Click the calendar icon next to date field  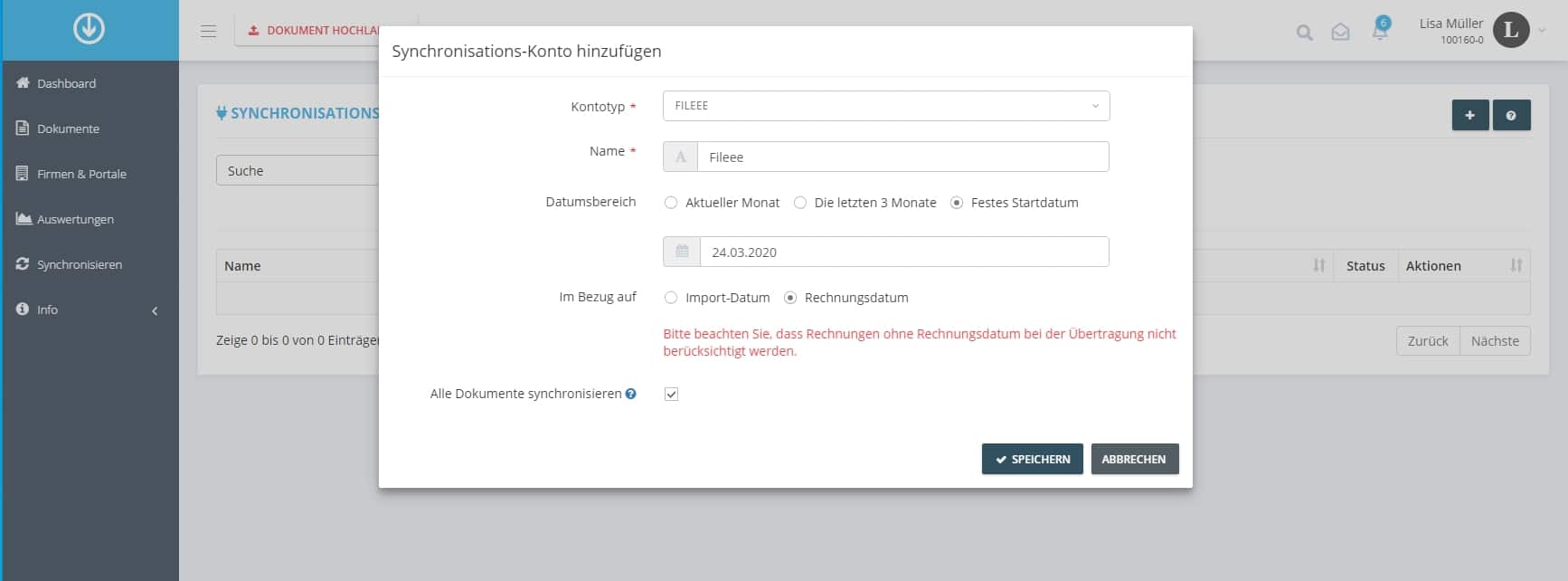pyautogui.click(x=682, y=252)
